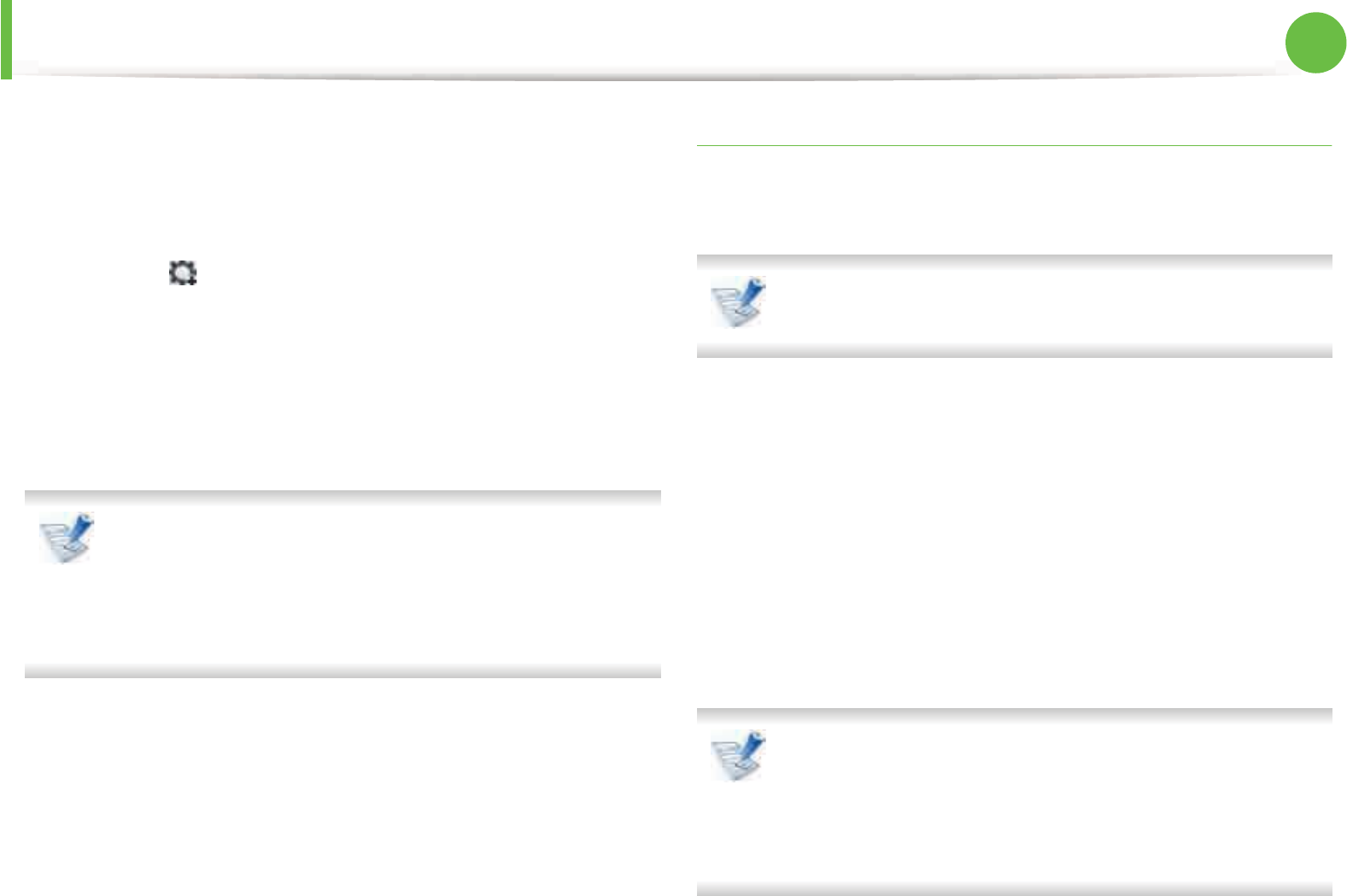Click bottom gray bar of left note box
The width and height of the screenshot is (1347, 896).
point(342,671)
